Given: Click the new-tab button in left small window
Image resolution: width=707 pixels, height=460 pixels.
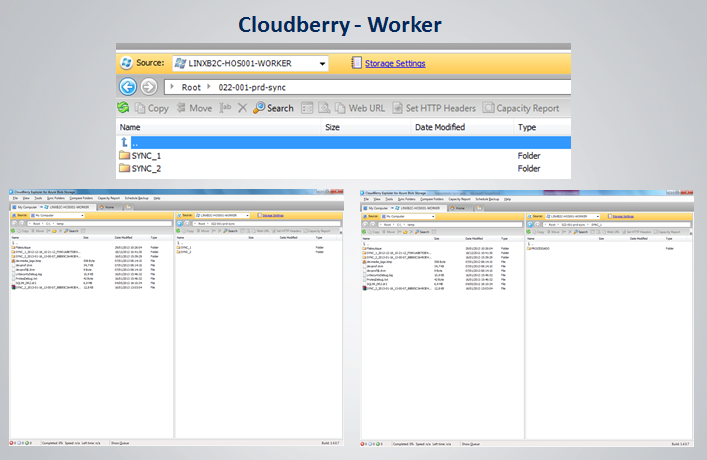Looking at the screenshot, I should pyautogui.click(x=129, y=207).
